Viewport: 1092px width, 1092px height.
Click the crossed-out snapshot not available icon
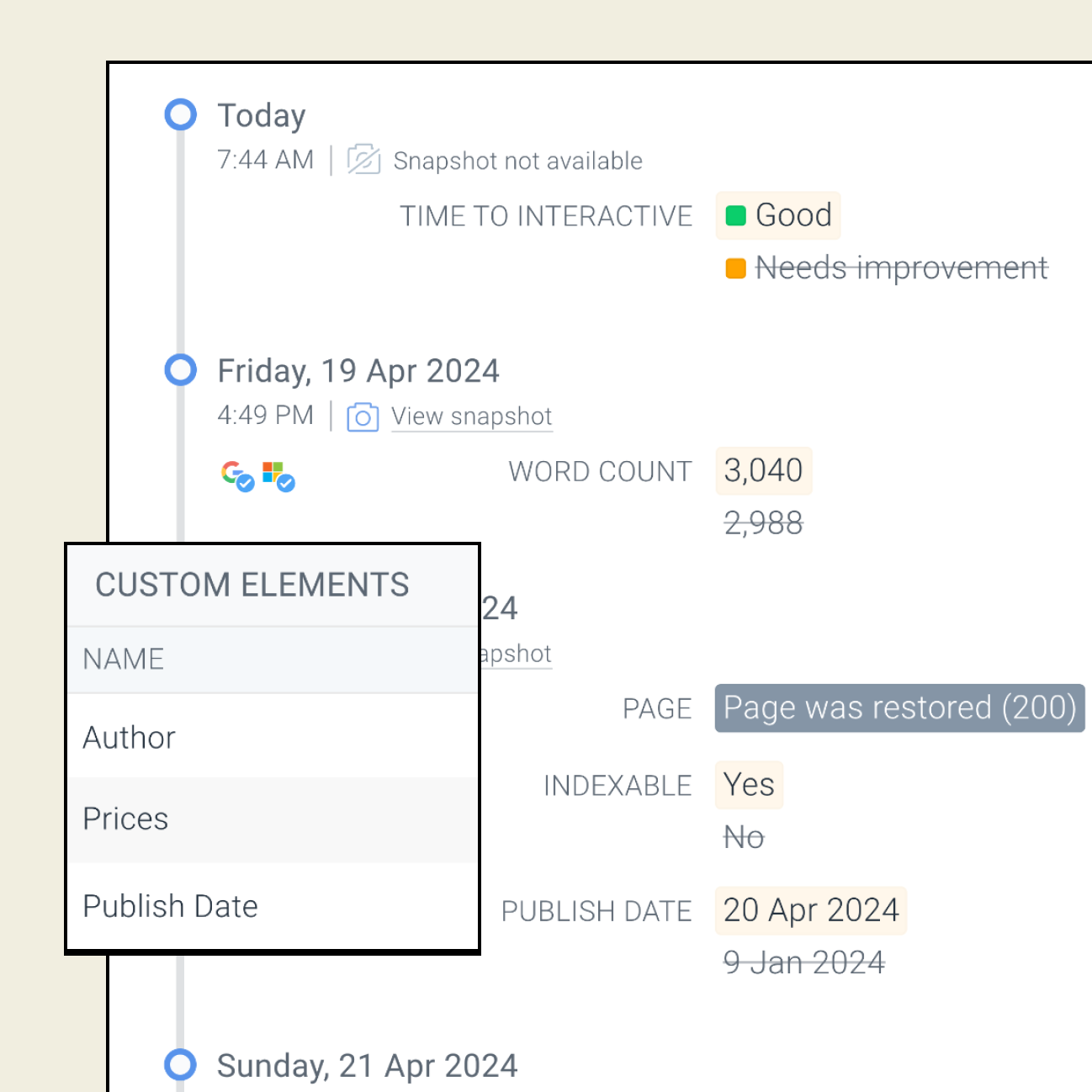coord(363,159)
